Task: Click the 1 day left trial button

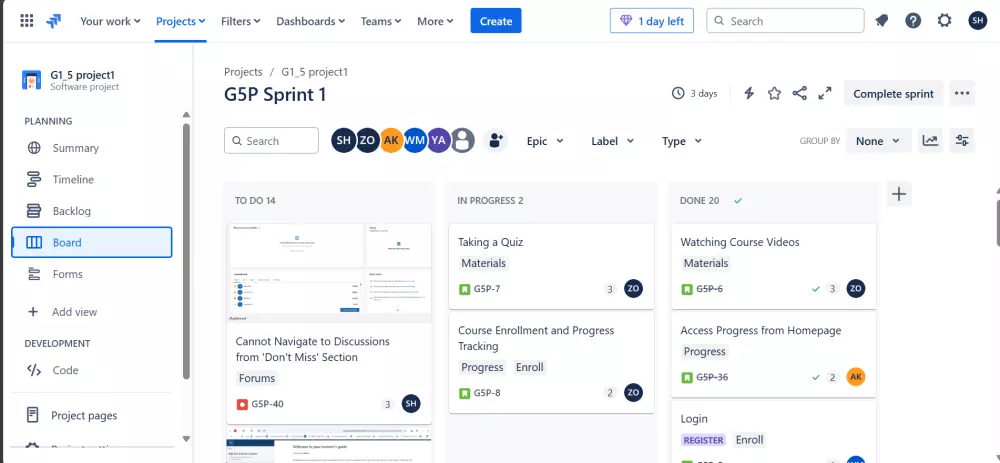Action: coord(652,21)
